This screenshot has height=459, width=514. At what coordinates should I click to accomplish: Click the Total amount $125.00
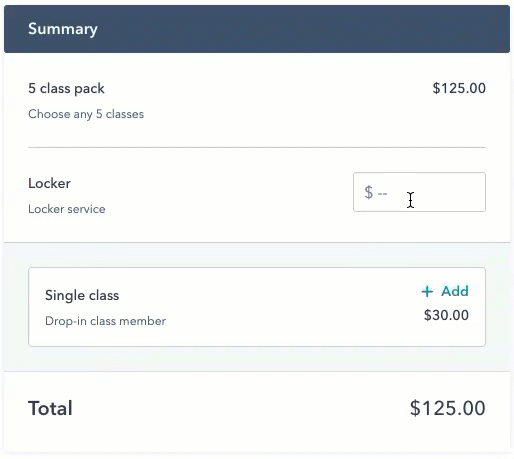tap(447, 408)
